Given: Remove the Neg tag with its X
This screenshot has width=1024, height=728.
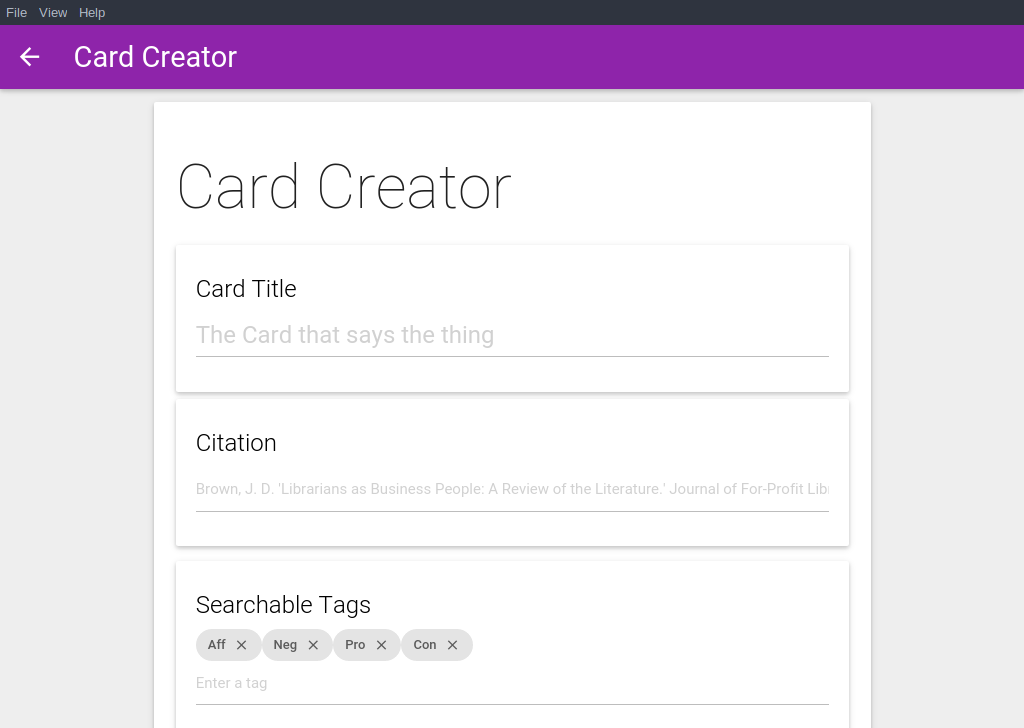Looking at the screenshot, I should (x=313, y=645).
